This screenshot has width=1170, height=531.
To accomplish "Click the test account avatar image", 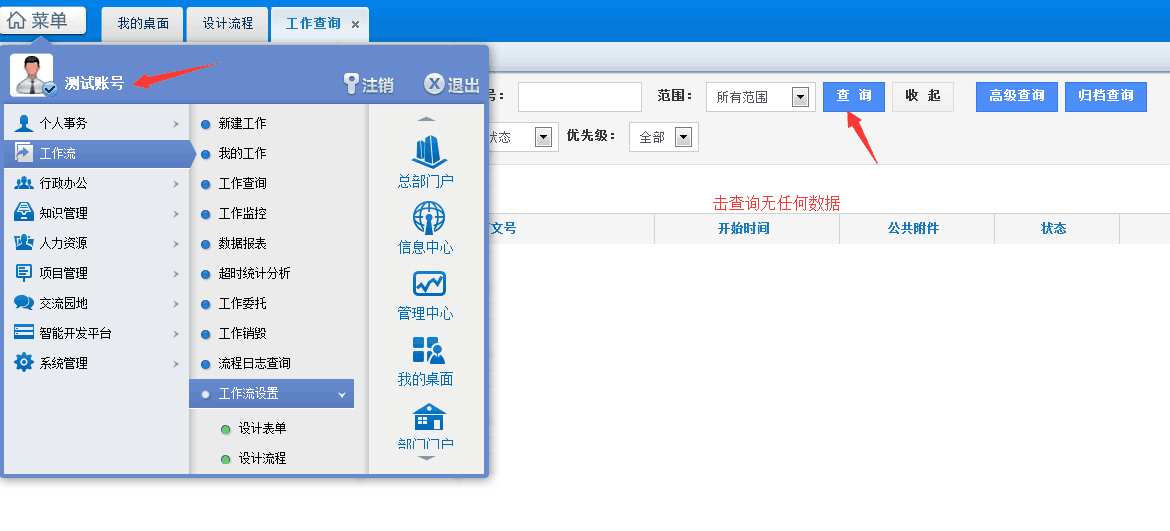I will coord(31,75).
